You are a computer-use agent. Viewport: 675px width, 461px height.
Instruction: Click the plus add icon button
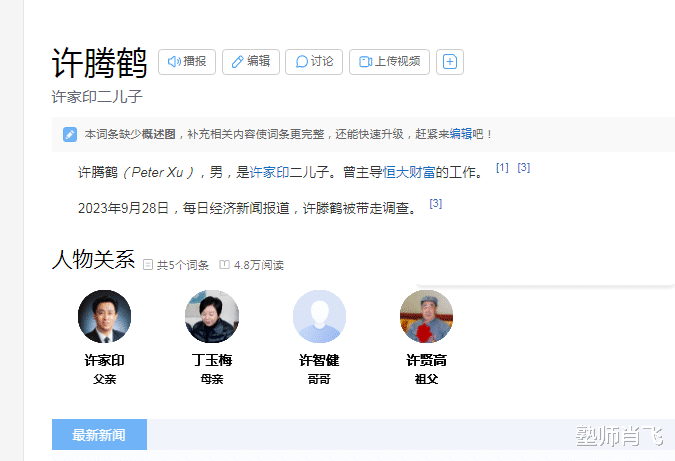click(450, 62)
